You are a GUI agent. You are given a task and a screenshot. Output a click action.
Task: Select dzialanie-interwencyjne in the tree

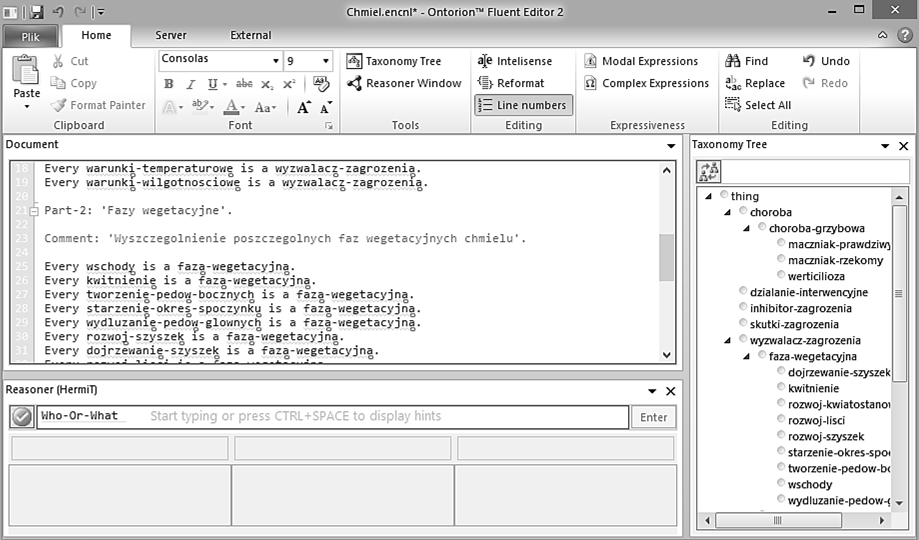point(808,292)
